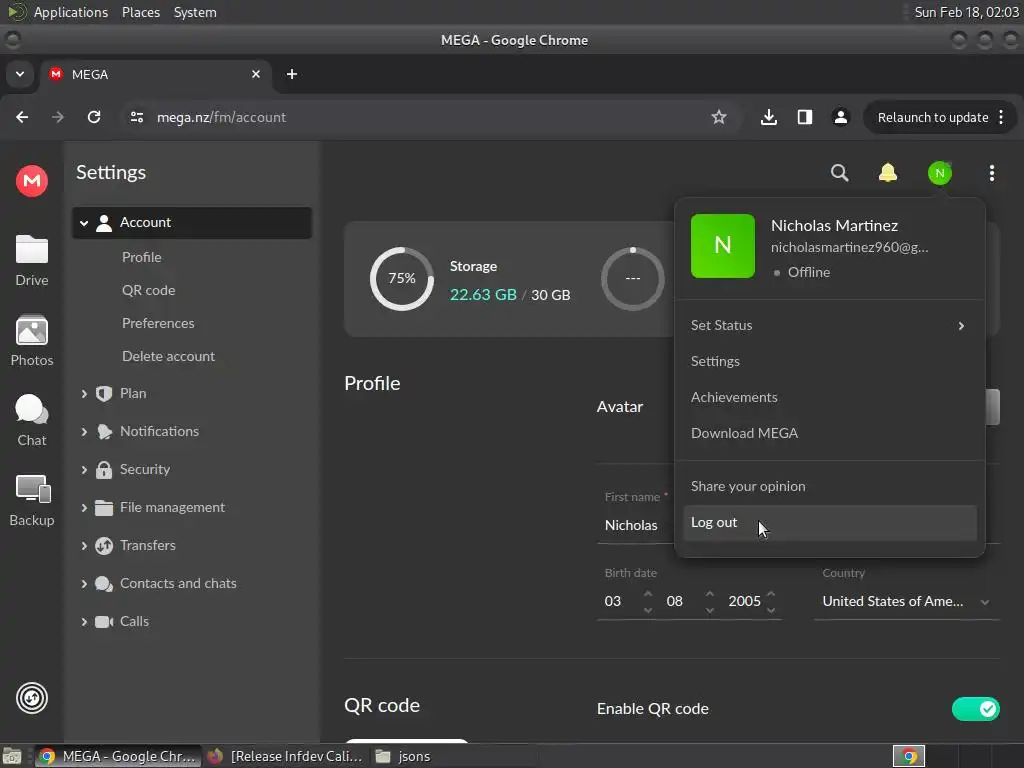Open Applications menu in top panel
This screenshot has width=1024, height=768.
click(x=71, y=12)
